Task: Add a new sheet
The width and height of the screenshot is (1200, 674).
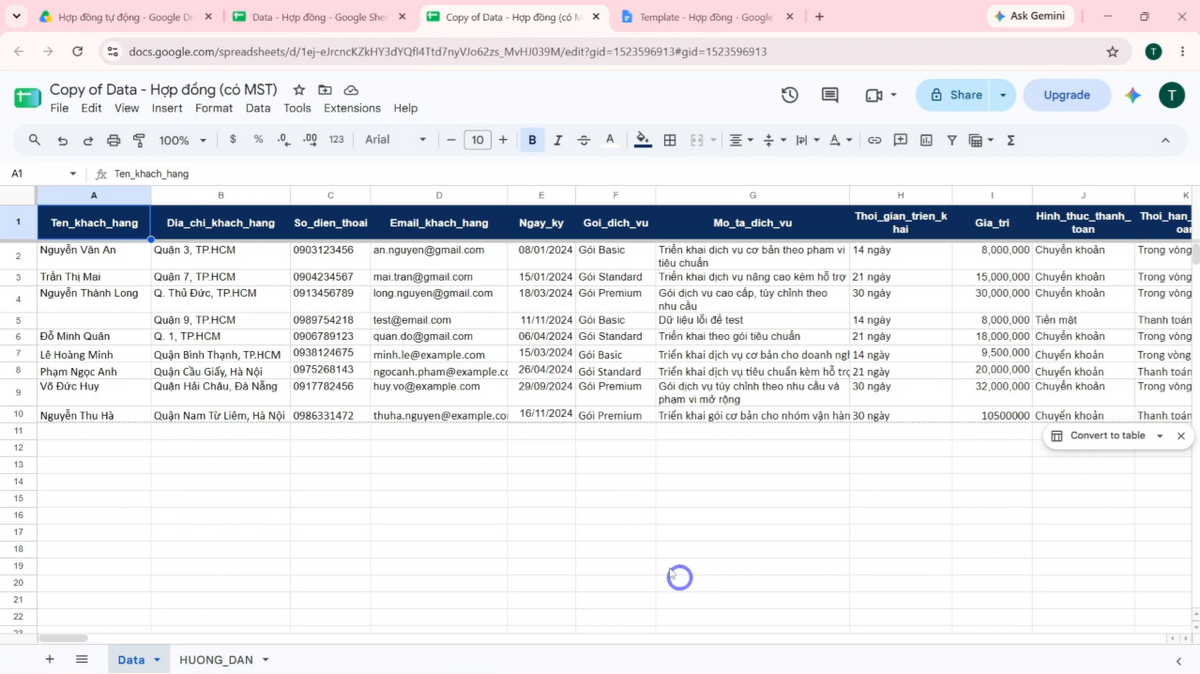Action: coord(49,659)
